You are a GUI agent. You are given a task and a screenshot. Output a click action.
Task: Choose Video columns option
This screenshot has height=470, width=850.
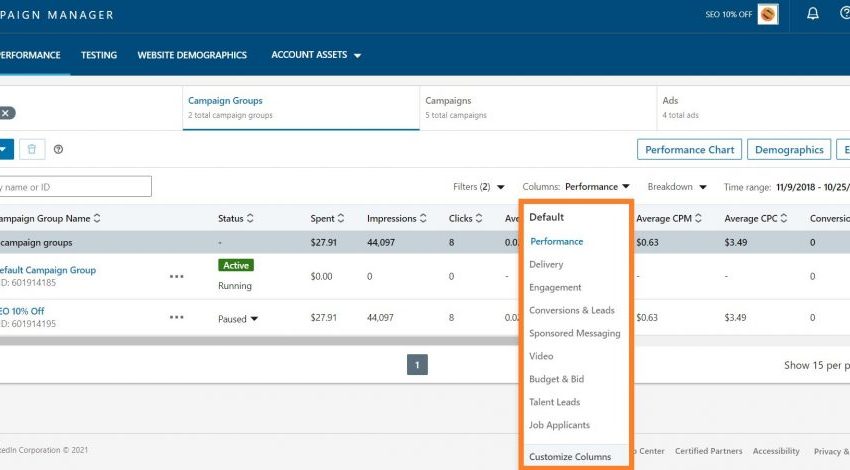point(541,356)
